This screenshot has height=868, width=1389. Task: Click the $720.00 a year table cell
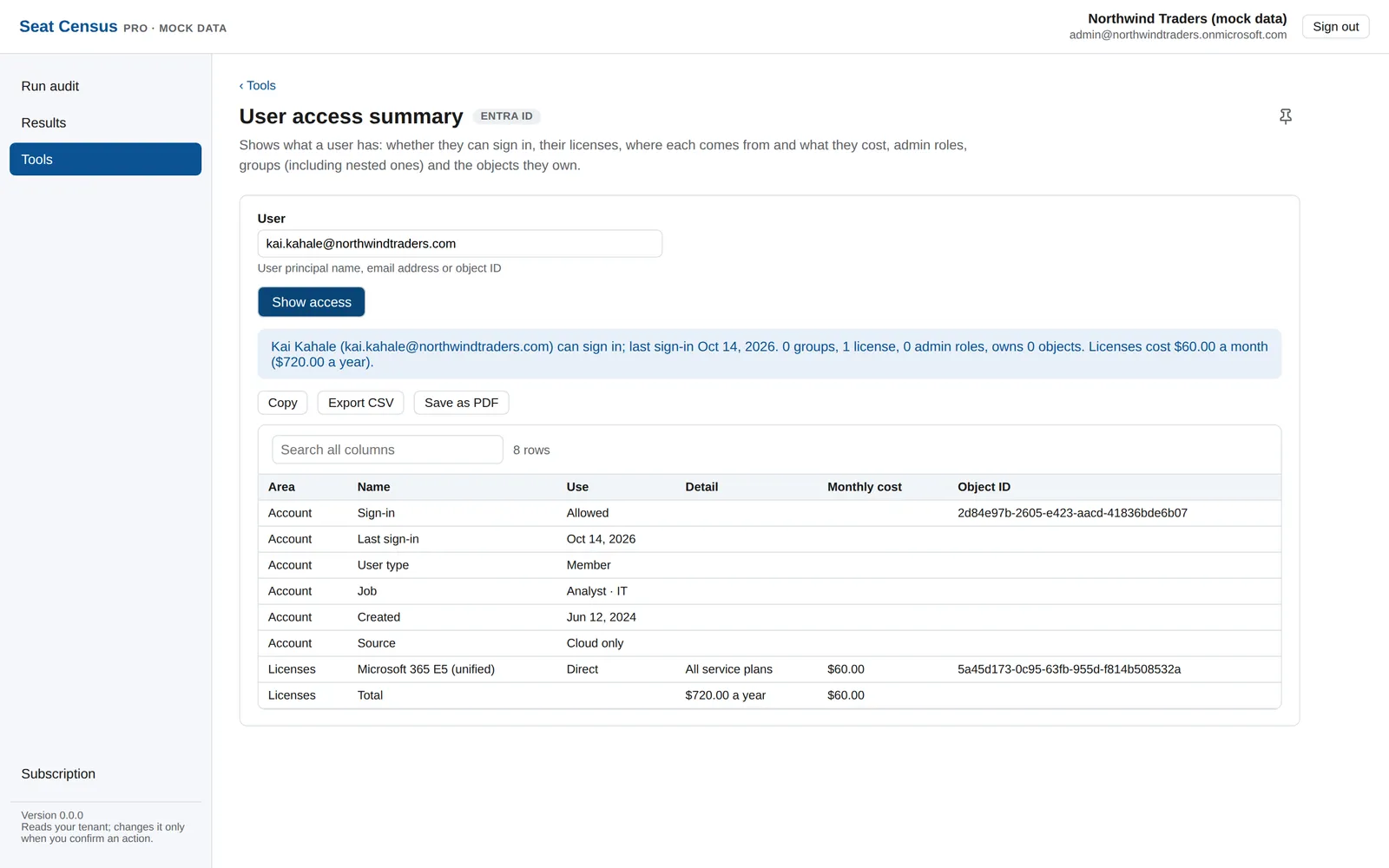[x=725, y=695]
